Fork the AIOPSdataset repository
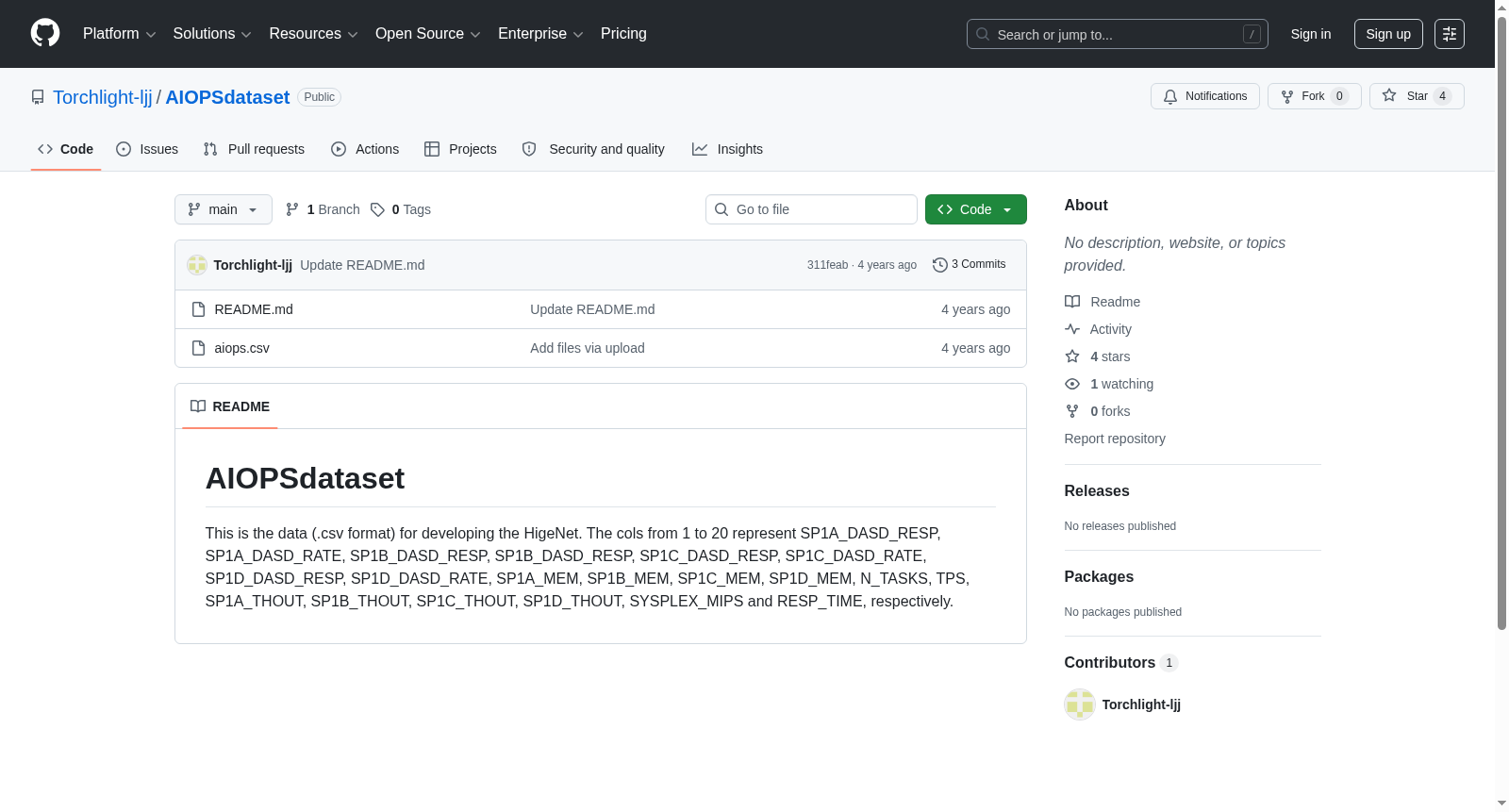Viewport: 1509px width, 812px height. tap(1314, 96)
